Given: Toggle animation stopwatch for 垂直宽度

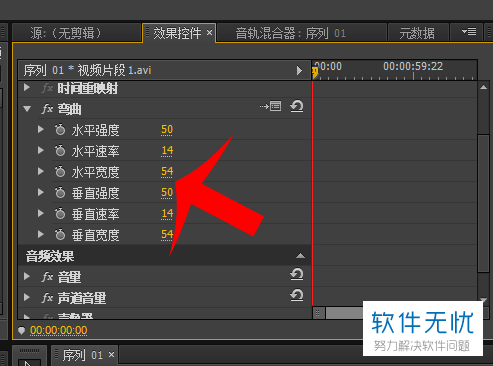Looking at the screenshot, I should click(60, 234).
